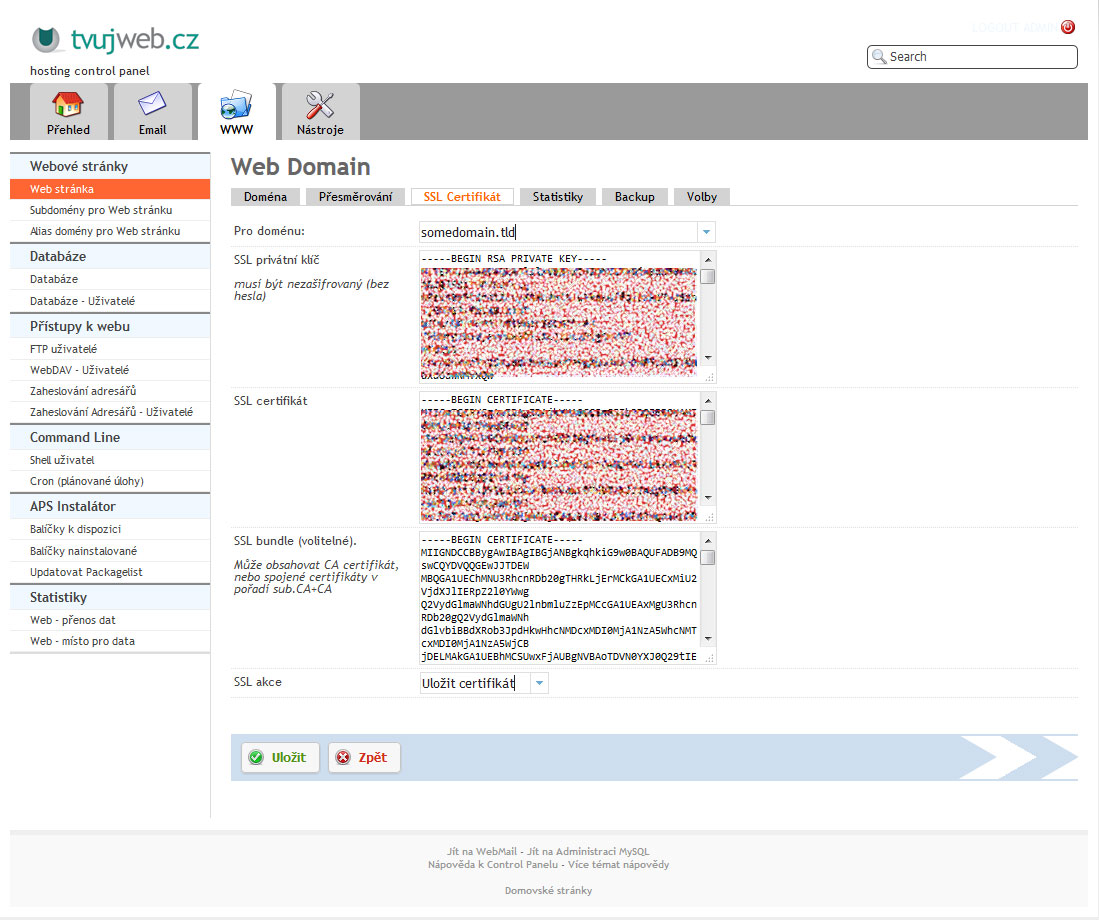Open the Nástroje tools icon tab

(x=320, y=112)
